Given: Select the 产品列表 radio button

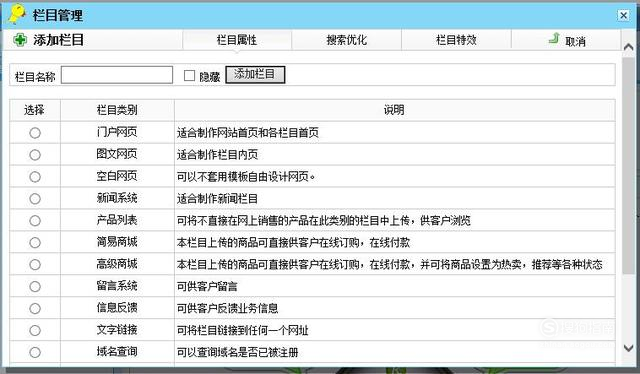Looking at the screenshot, I should 35,221.
